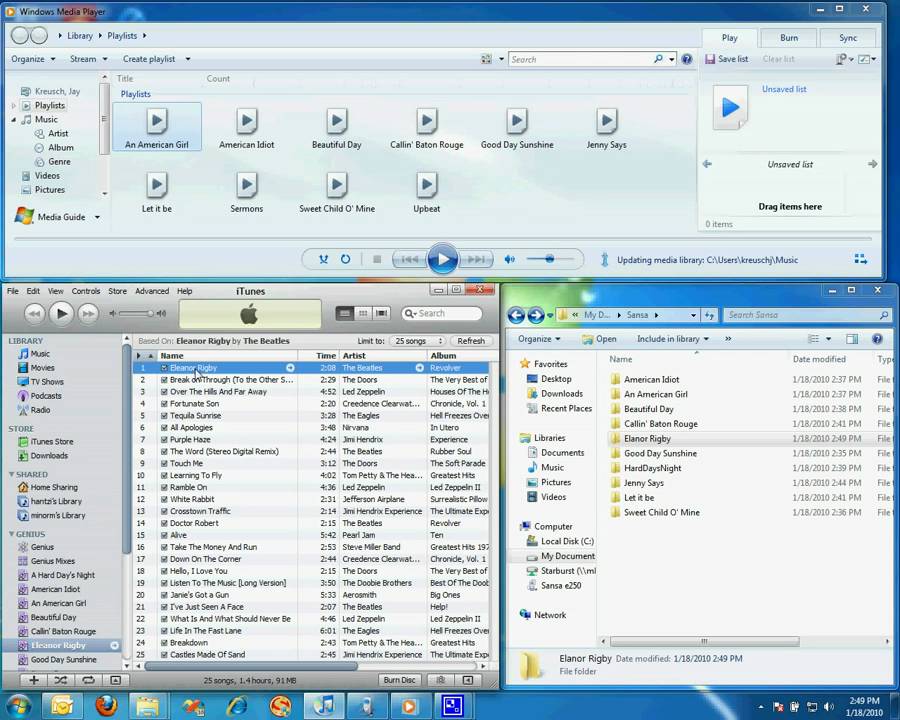Screen dimensions: 900x720
Task: Adjust the Windows Media Player volume slider
Action: [x=550, y=260]
